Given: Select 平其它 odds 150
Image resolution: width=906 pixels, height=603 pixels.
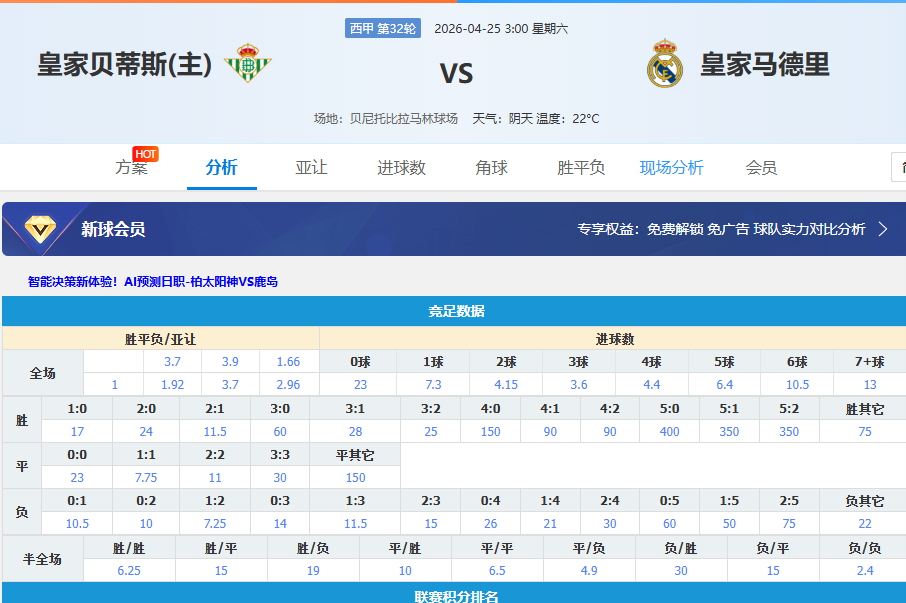Looking at the screenshot, I should (355, 478).
